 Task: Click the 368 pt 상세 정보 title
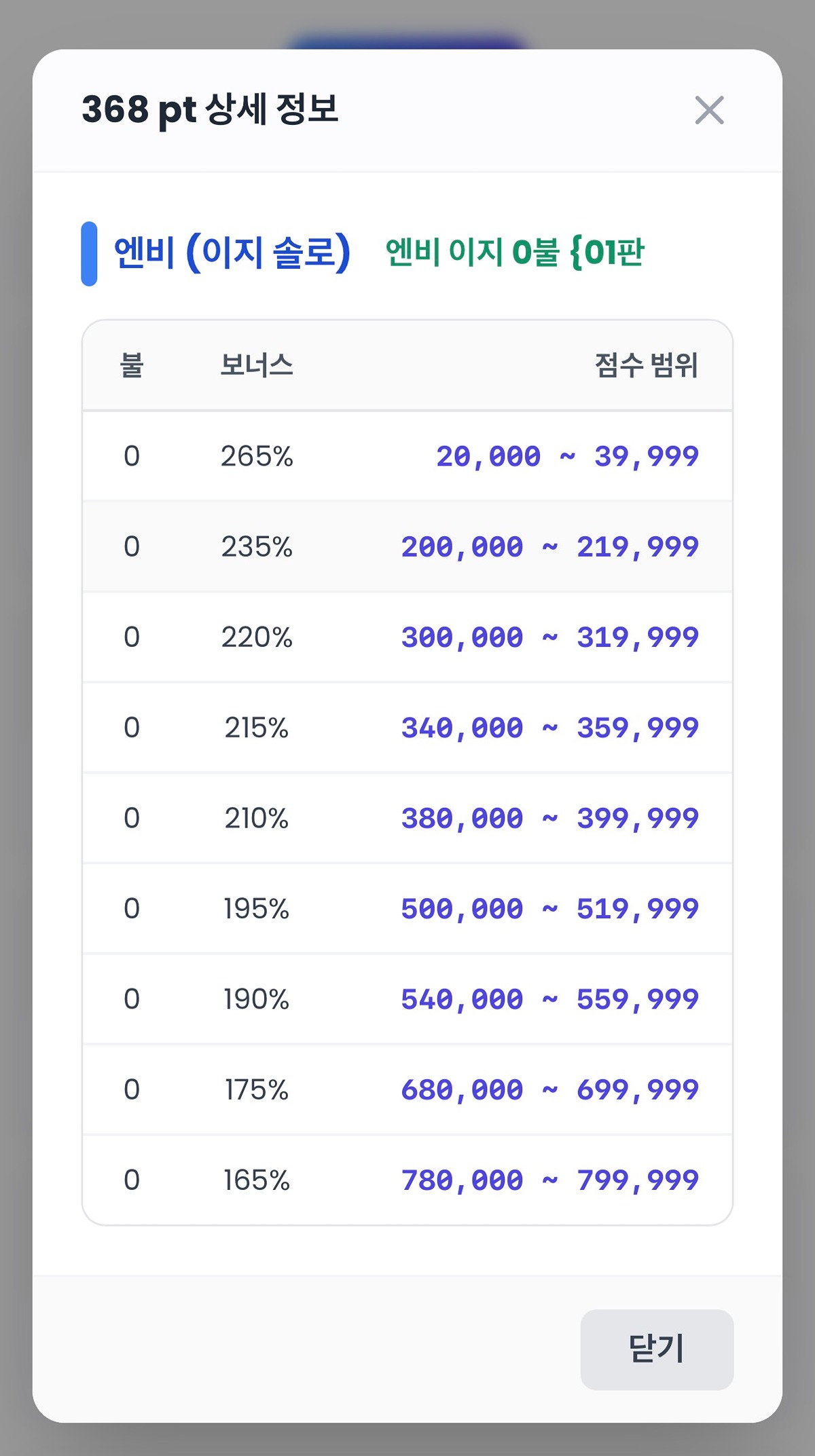(210, 109)
